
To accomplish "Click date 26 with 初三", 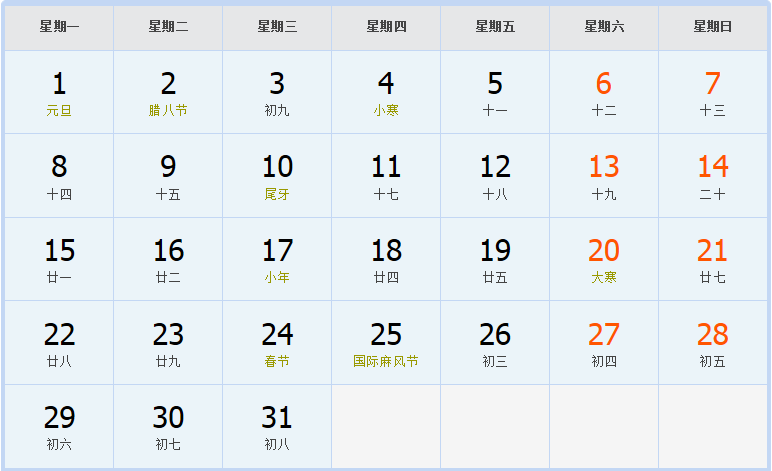I will pyautogui.click(x=495, y=343).
